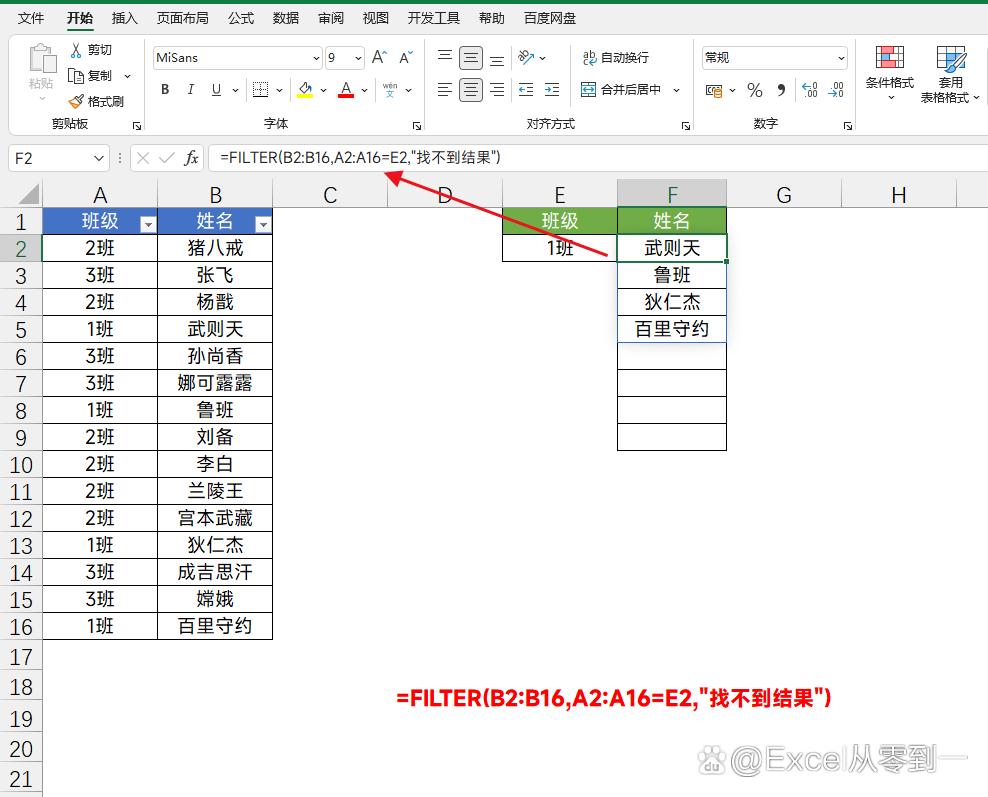Click the formula Cancel (X) button
The image size is (988, 797).
[x=143, y=158]
